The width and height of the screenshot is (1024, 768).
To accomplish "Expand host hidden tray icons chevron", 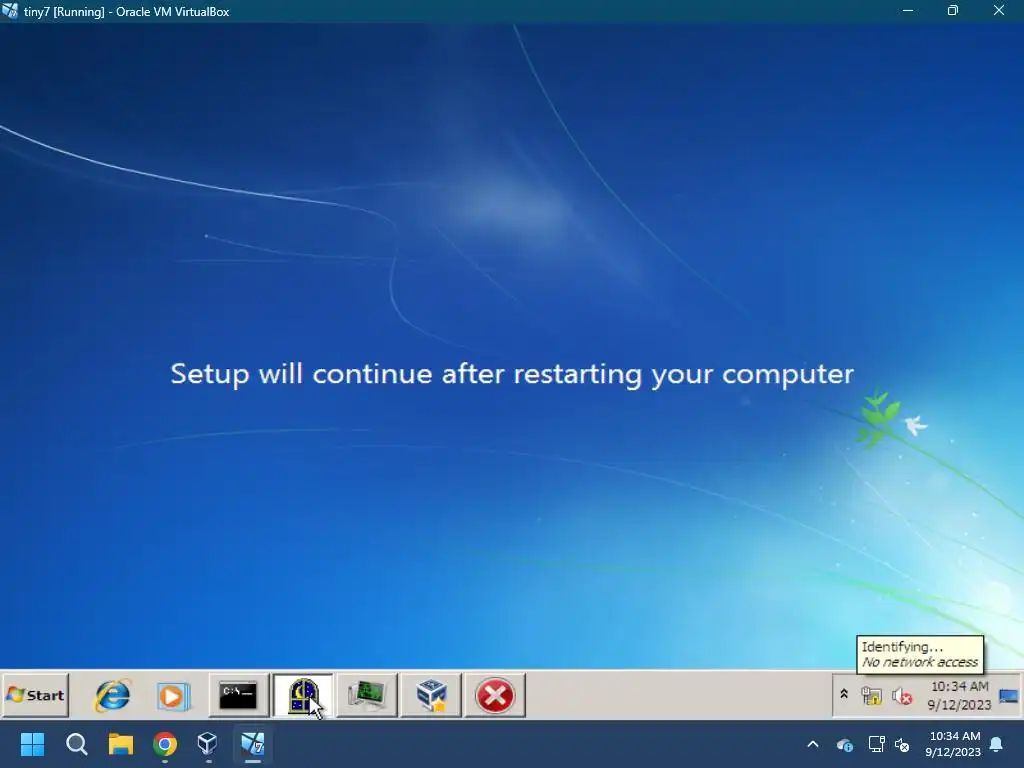I will coord(813,744).
